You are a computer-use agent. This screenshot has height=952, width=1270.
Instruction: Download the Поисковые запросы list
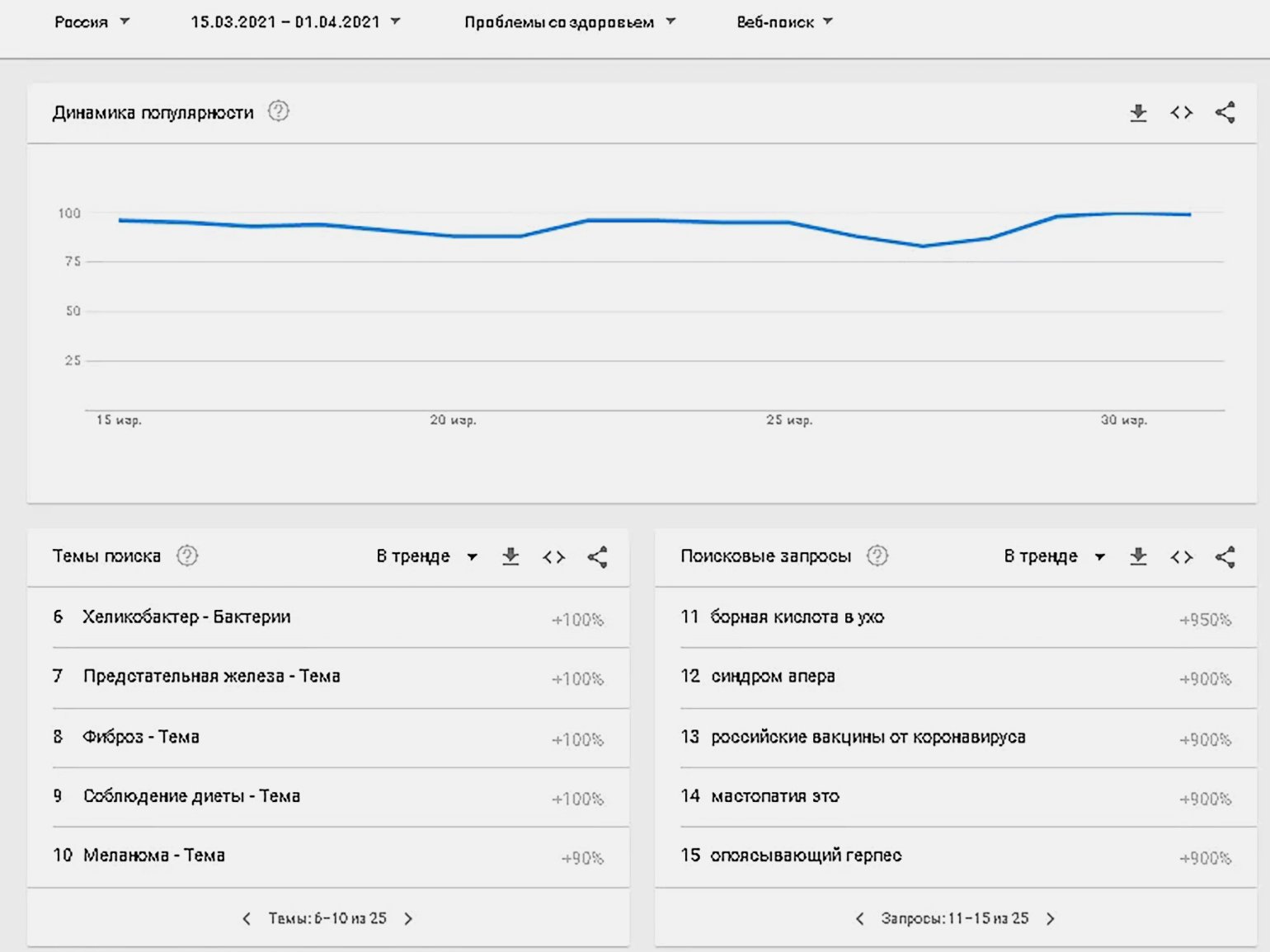click(1138, 556)
